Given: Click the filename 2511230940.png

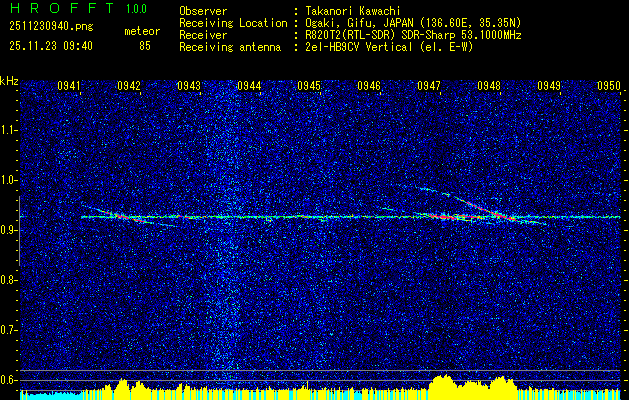Looking at the screenshot, I should (51, 27).
